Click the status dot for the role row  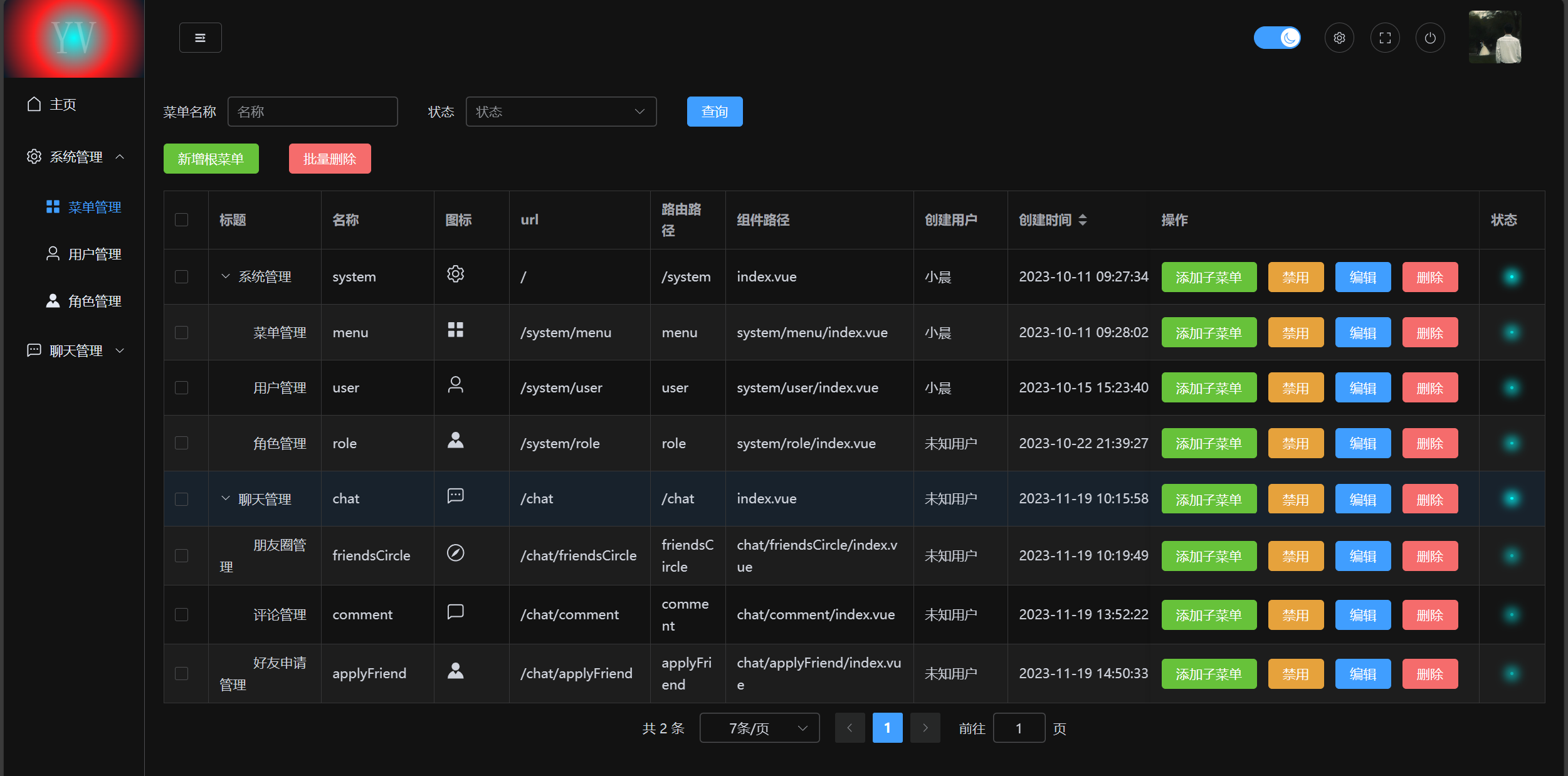coord(1512,443)
